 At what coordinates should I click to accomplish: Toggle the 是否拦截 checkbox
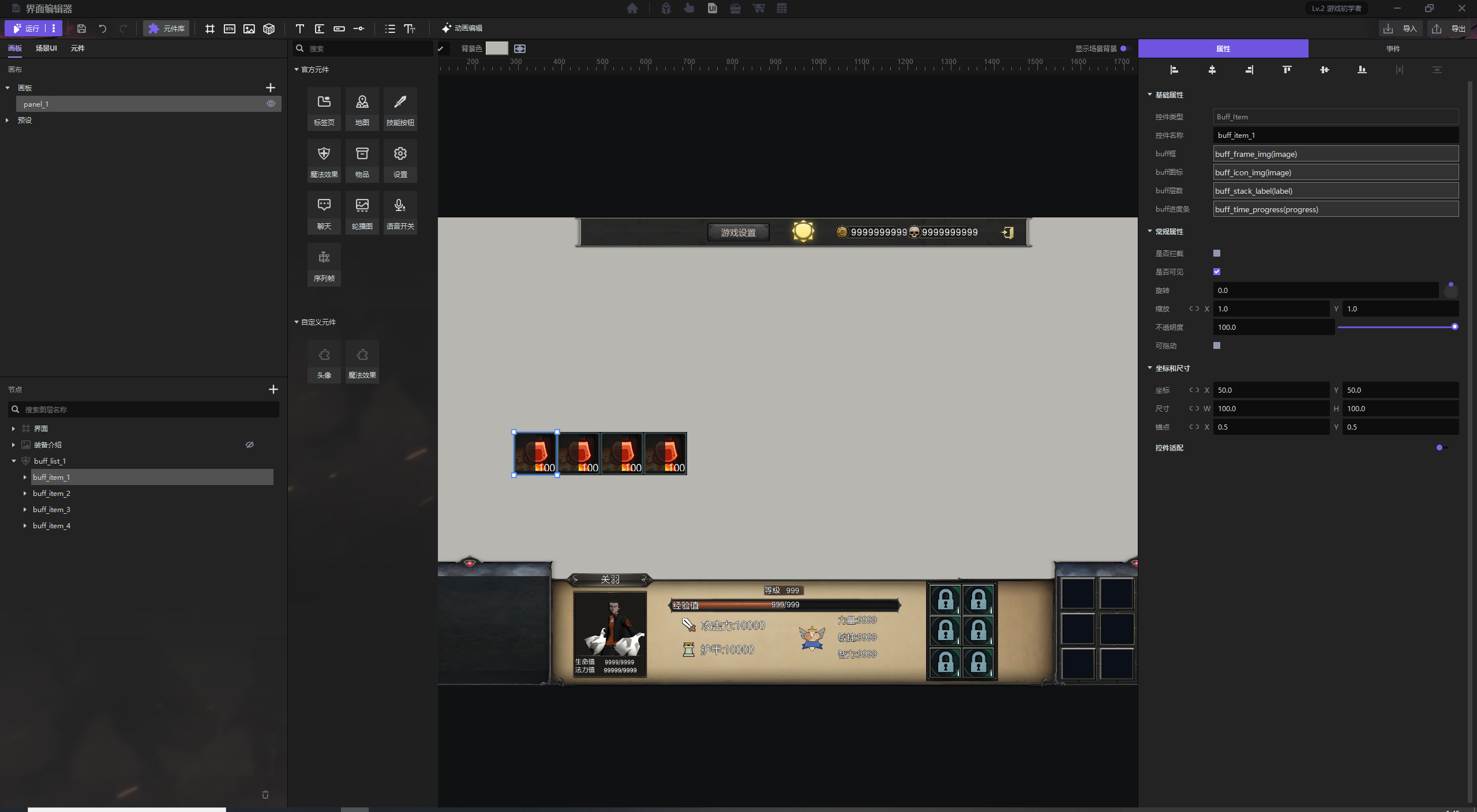pos(1217,253)
